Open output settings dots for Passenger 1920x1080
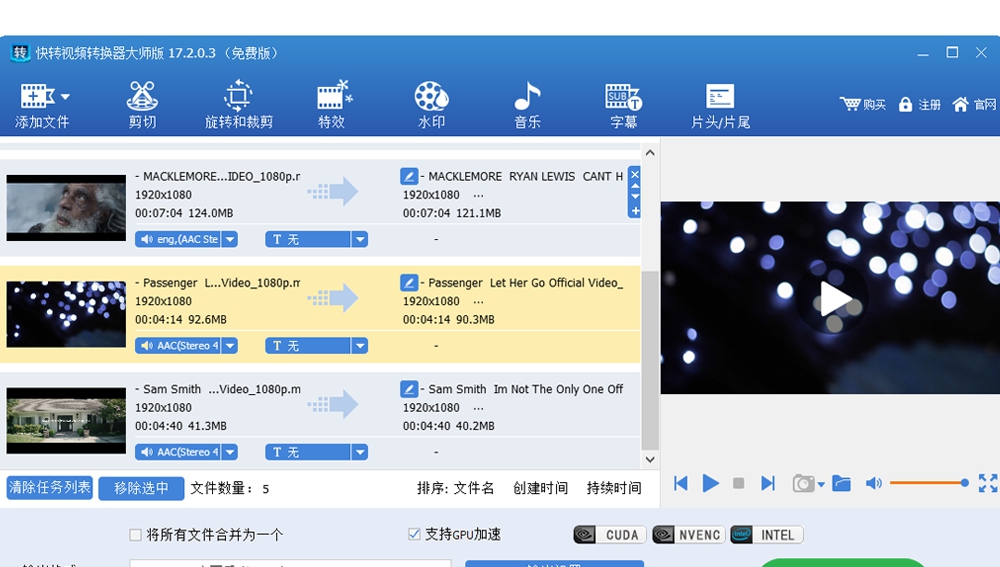 click(478, 302)
